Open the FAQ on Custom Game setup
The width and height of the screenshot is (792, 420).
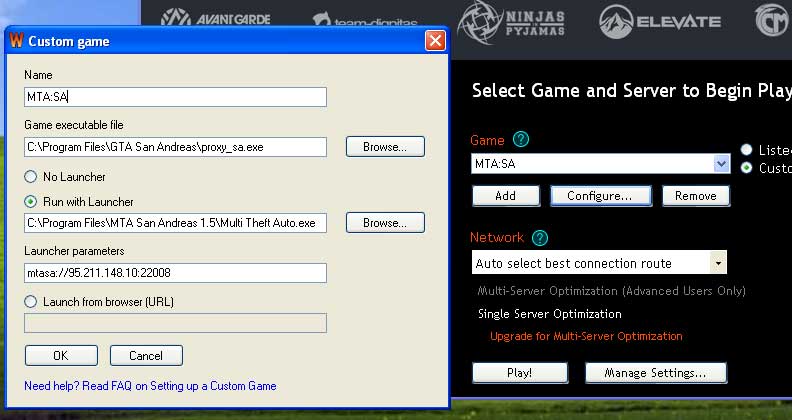150,385
